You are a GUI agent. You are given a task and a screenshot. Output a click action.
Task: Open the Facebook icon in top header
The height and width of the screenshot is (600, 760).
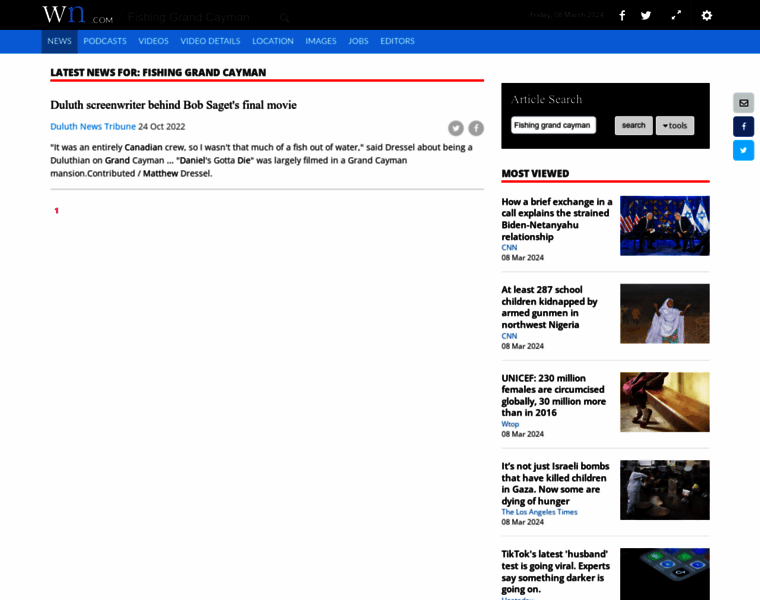[622, 16]
